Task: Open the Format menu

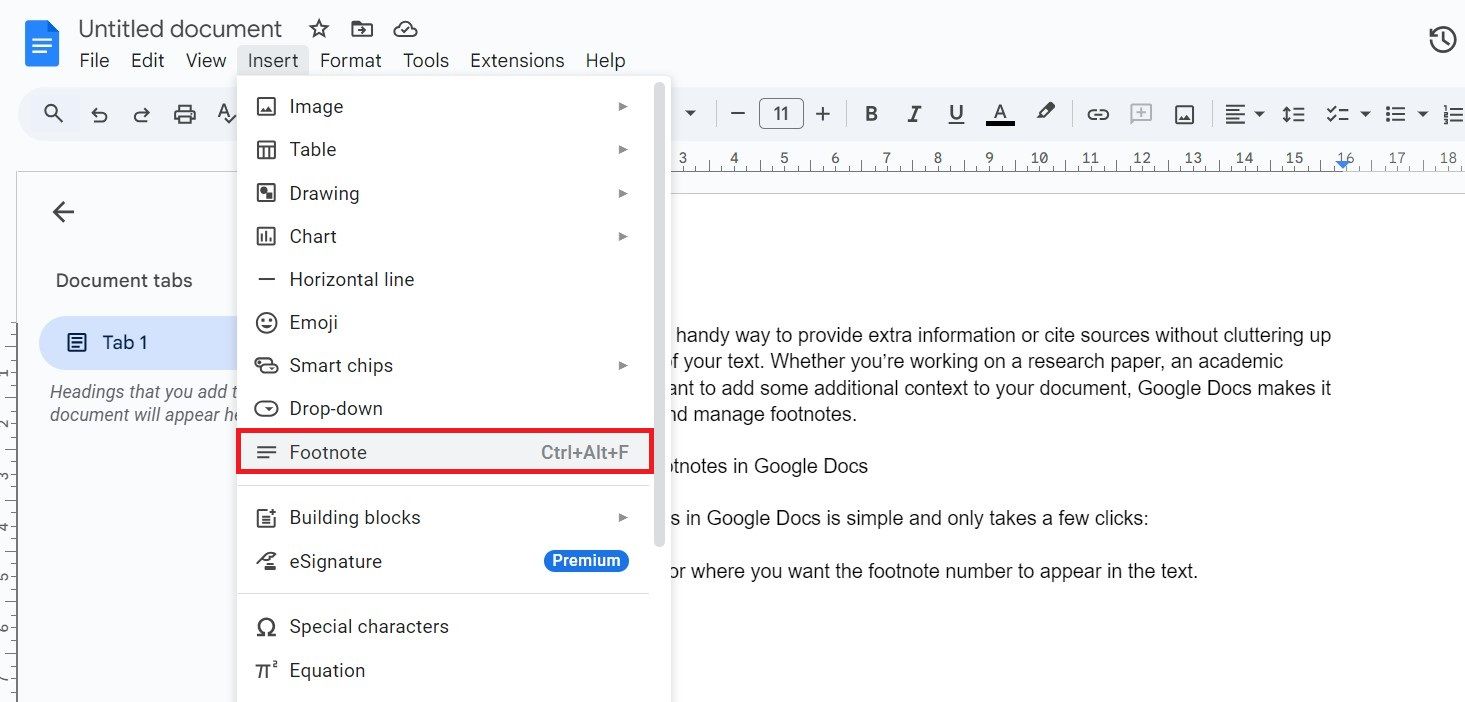Action: coord(350,60)
